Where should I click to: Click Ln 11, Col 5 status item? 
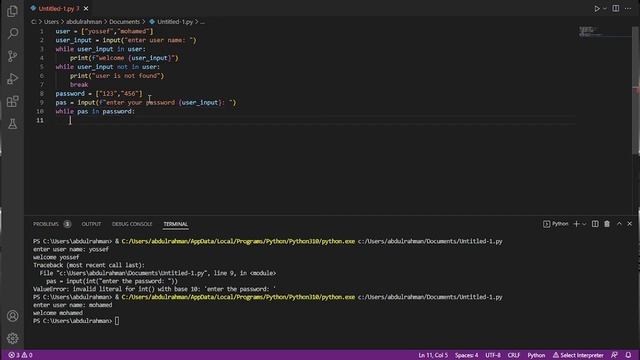point(433,355)
